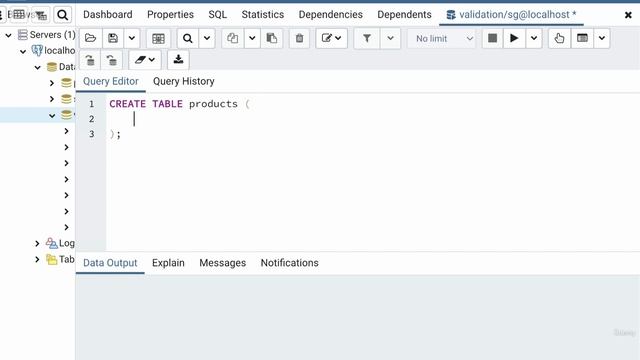The width and height of the screenshot is (640, 360).
Task: Close the query tool panel with X
Action: point(628,15)
